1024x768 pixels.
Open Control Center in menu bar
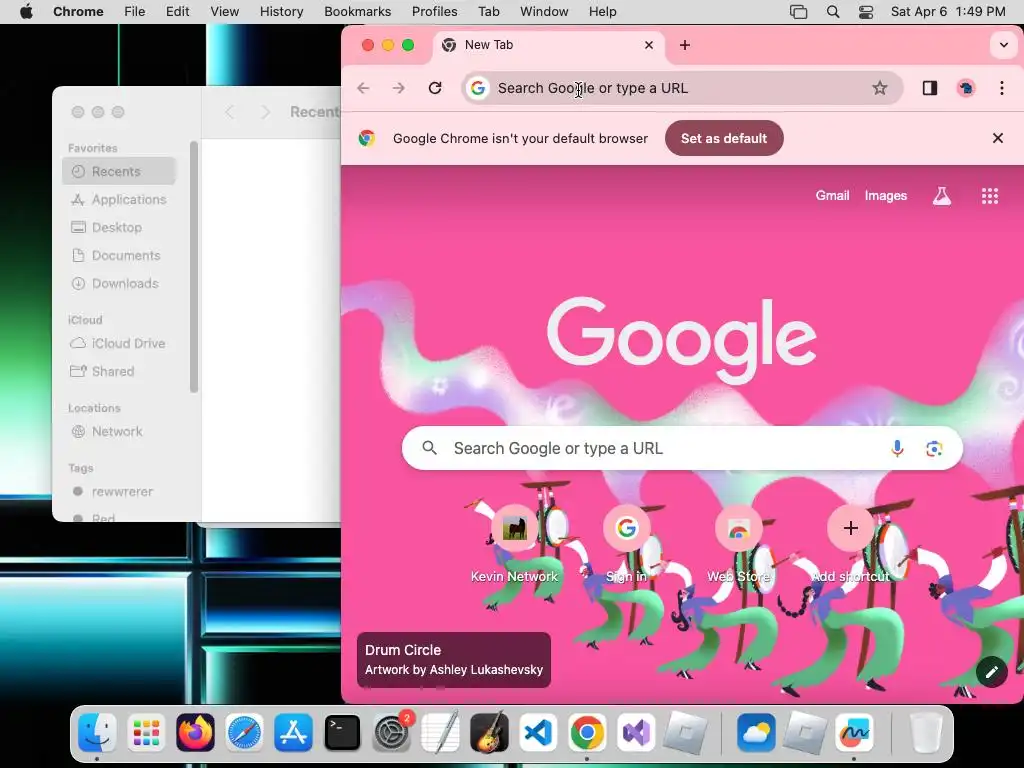tap(866, 12)
